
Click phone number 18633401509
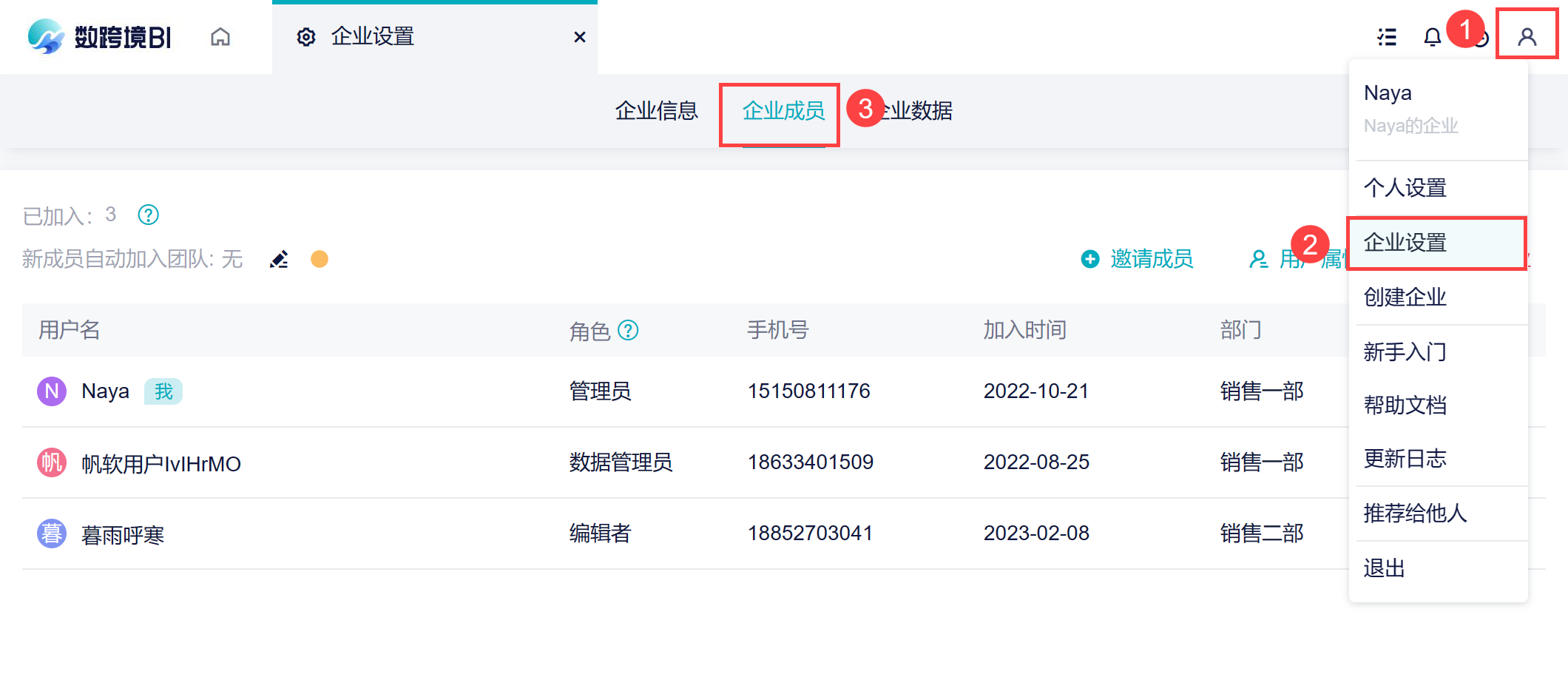pos(811,462)
